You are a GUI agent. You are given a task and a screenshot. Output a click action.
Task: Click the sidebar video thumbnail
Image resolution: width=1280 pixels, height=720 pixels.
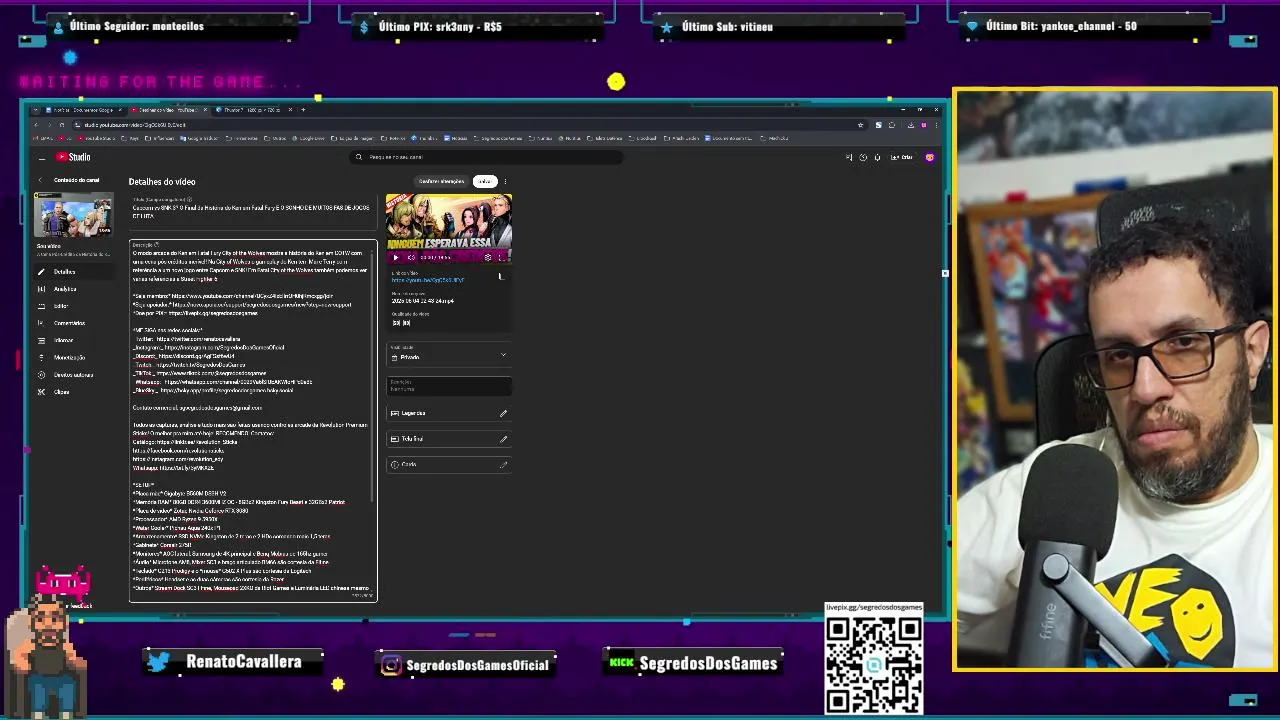(73, 215)
